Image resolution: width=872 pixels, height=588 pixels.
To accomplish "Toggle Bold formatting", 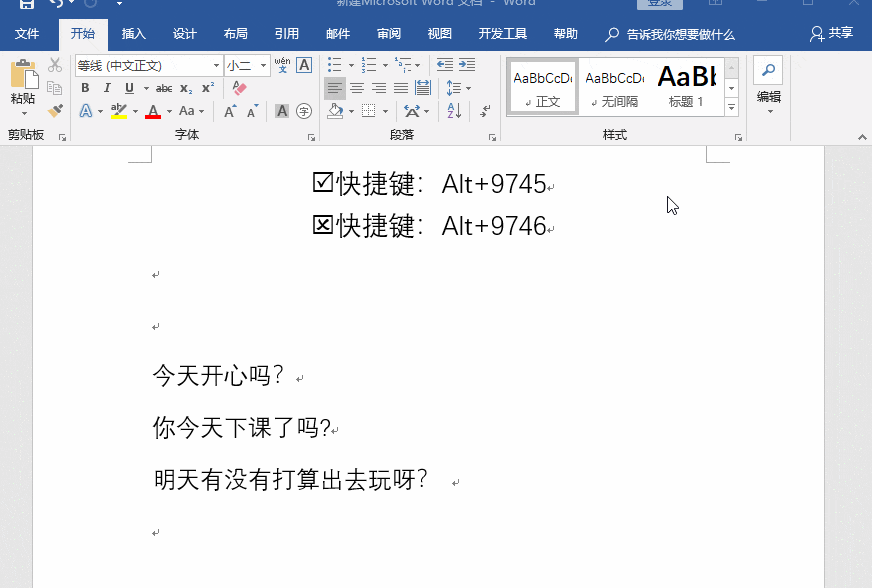I will (85, 88).
